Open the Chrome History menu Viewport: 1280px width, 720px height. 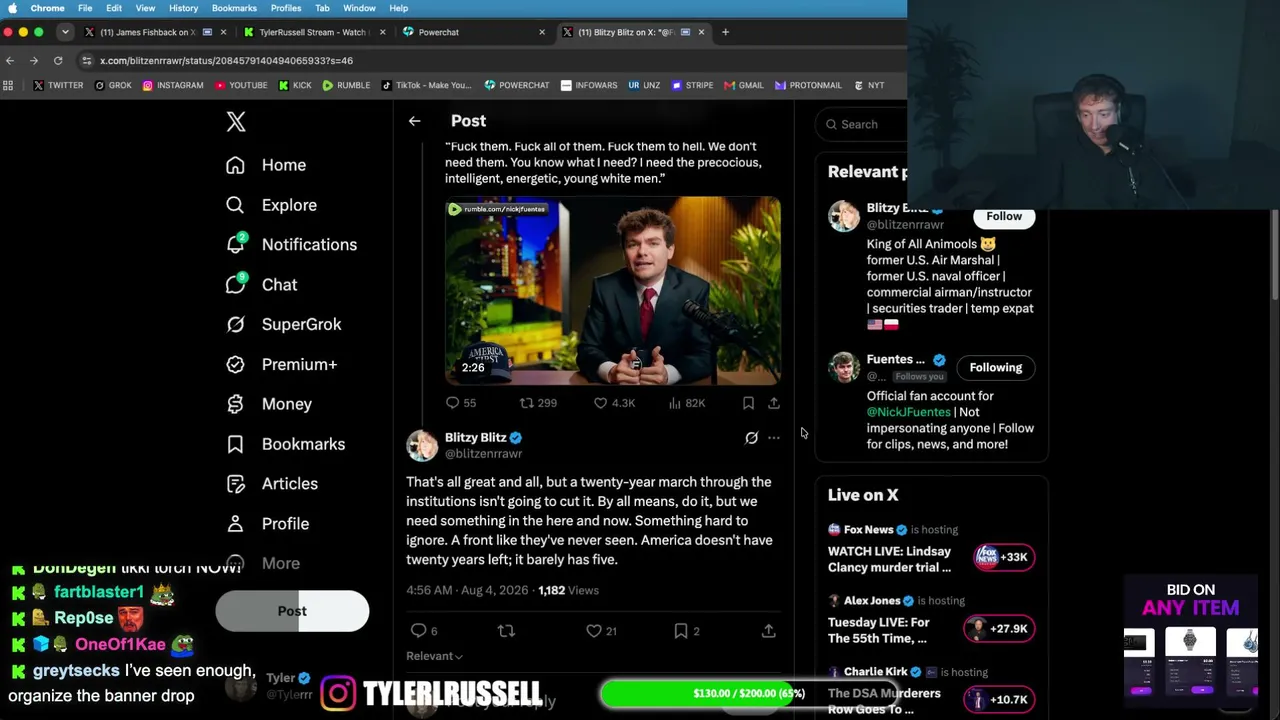coord(183,8)
